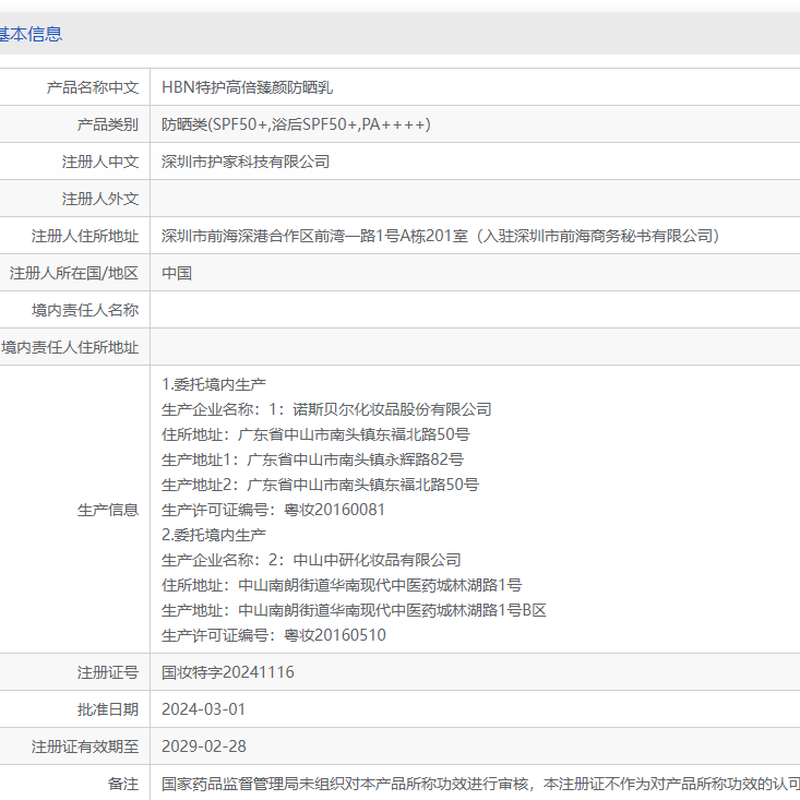
Task: Click the 注册人外文 label
Action: click(100, 199)
